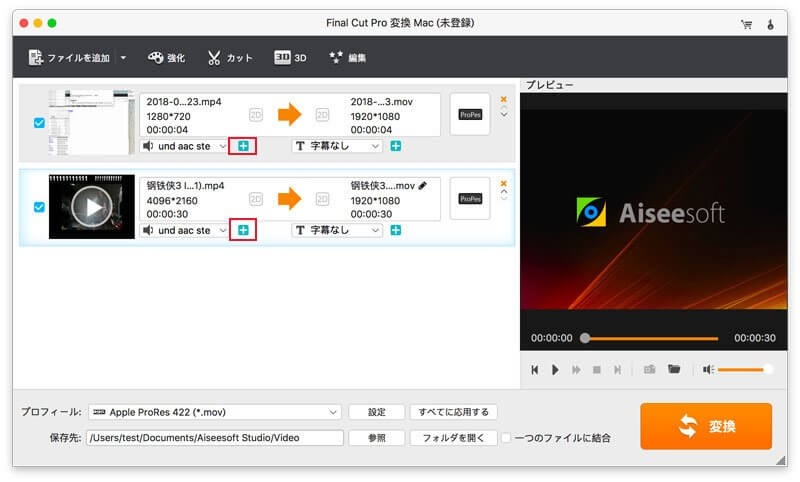Open audio track dropdown for 2018-0...23.mp4
Viewport: 800px width, 482px height.
pos(184,146)
